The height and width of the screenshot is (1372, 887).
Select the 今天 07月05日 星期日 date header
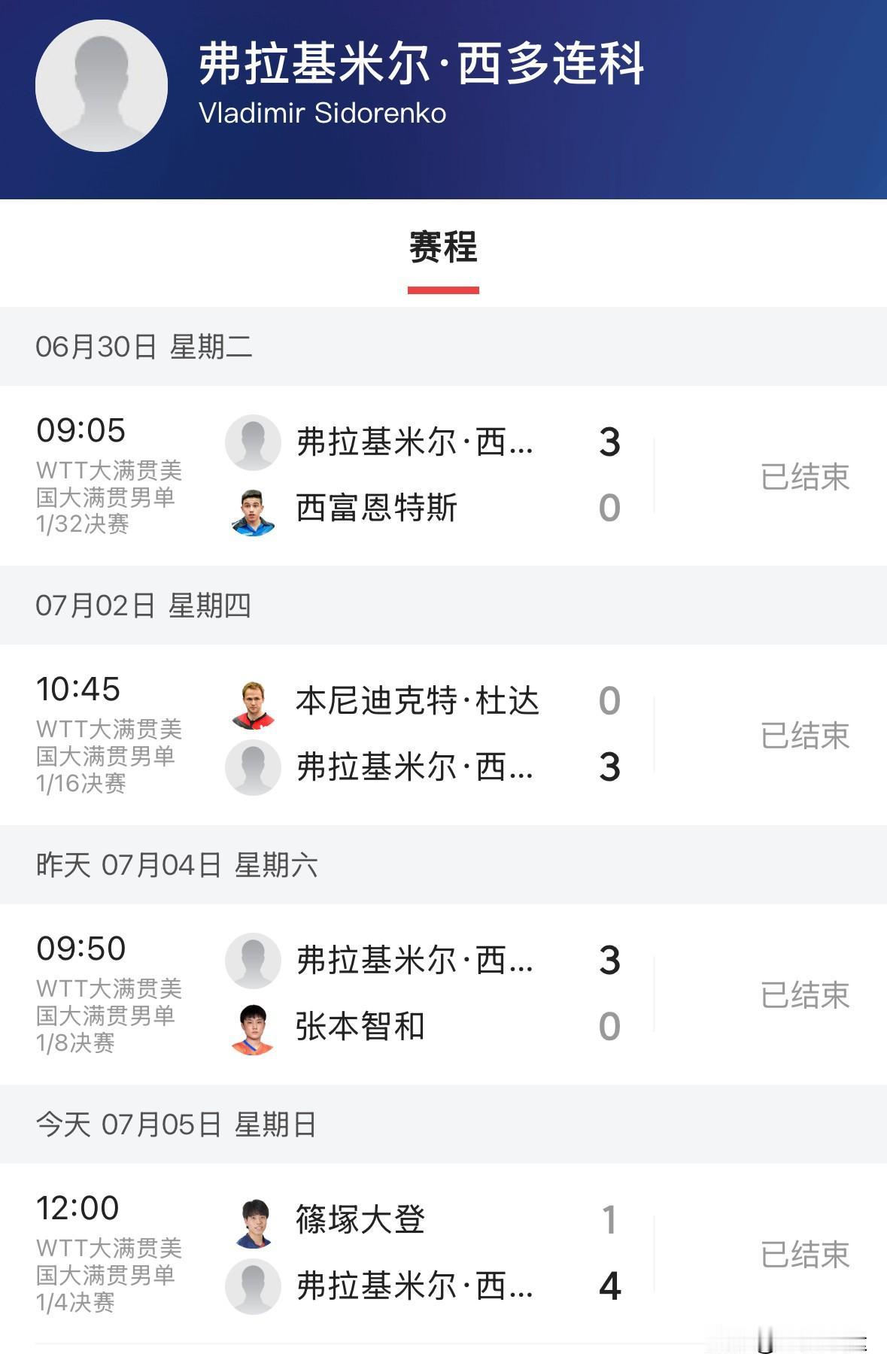pyautogui.click(x=443, y=1125)
